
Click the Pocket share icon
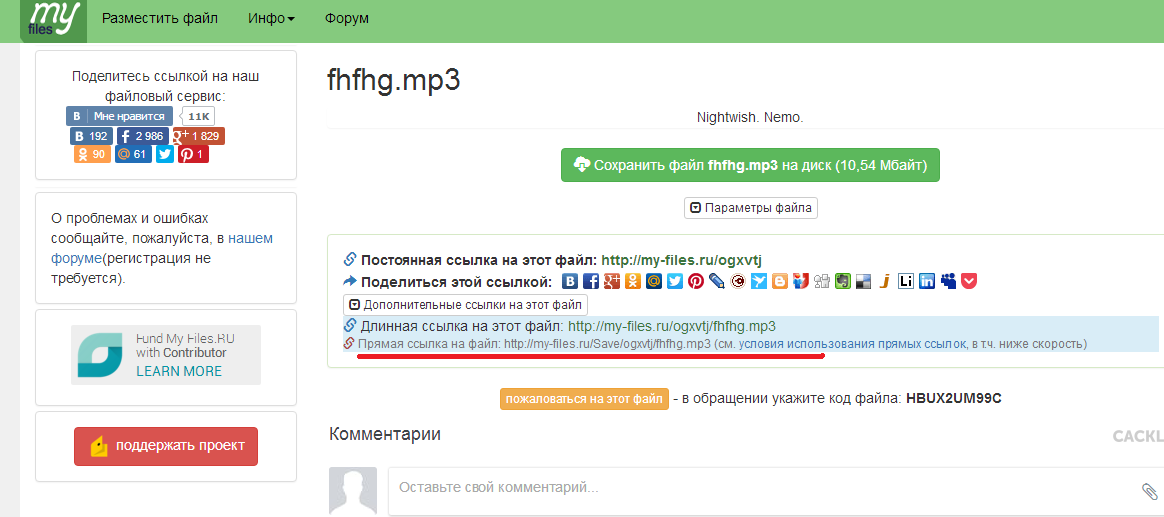click(x=968, y=282)
